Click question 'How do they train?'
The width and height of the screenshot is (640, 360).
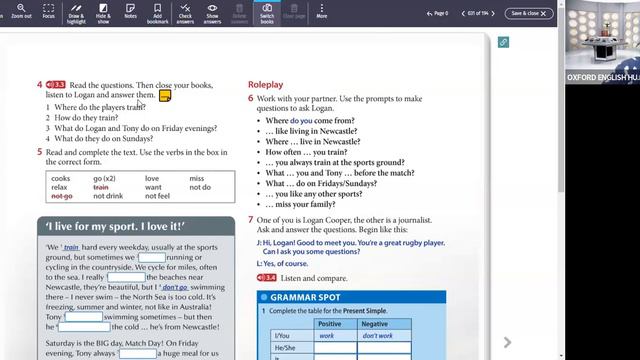(x=86, y=118)
